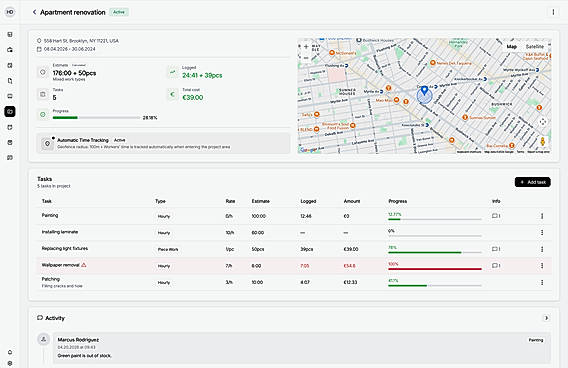Image resolution: width=568 pixels, height=368 pixels.
Task: Switch the map to Map view
Action: pos(511,46)
